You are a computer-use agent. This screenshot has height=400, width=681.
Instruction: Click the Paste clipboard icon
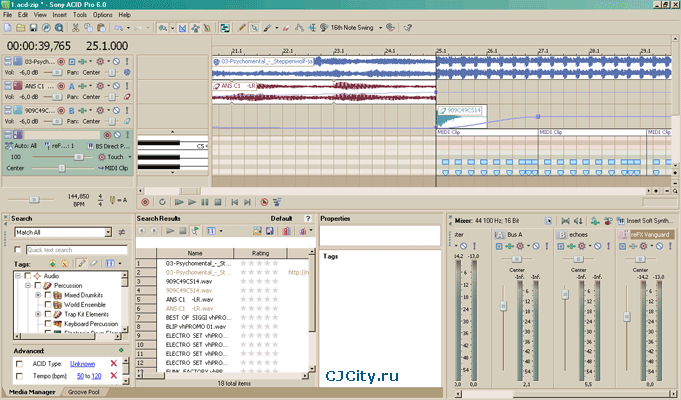pyautogui.click(x=101, y=28)
